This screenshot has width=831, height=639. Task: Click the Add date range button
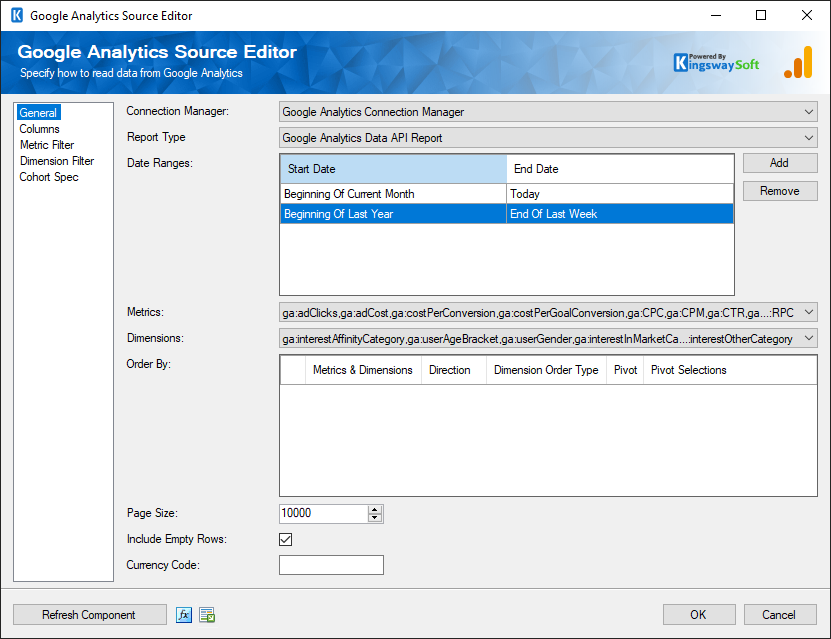point(780,163)
